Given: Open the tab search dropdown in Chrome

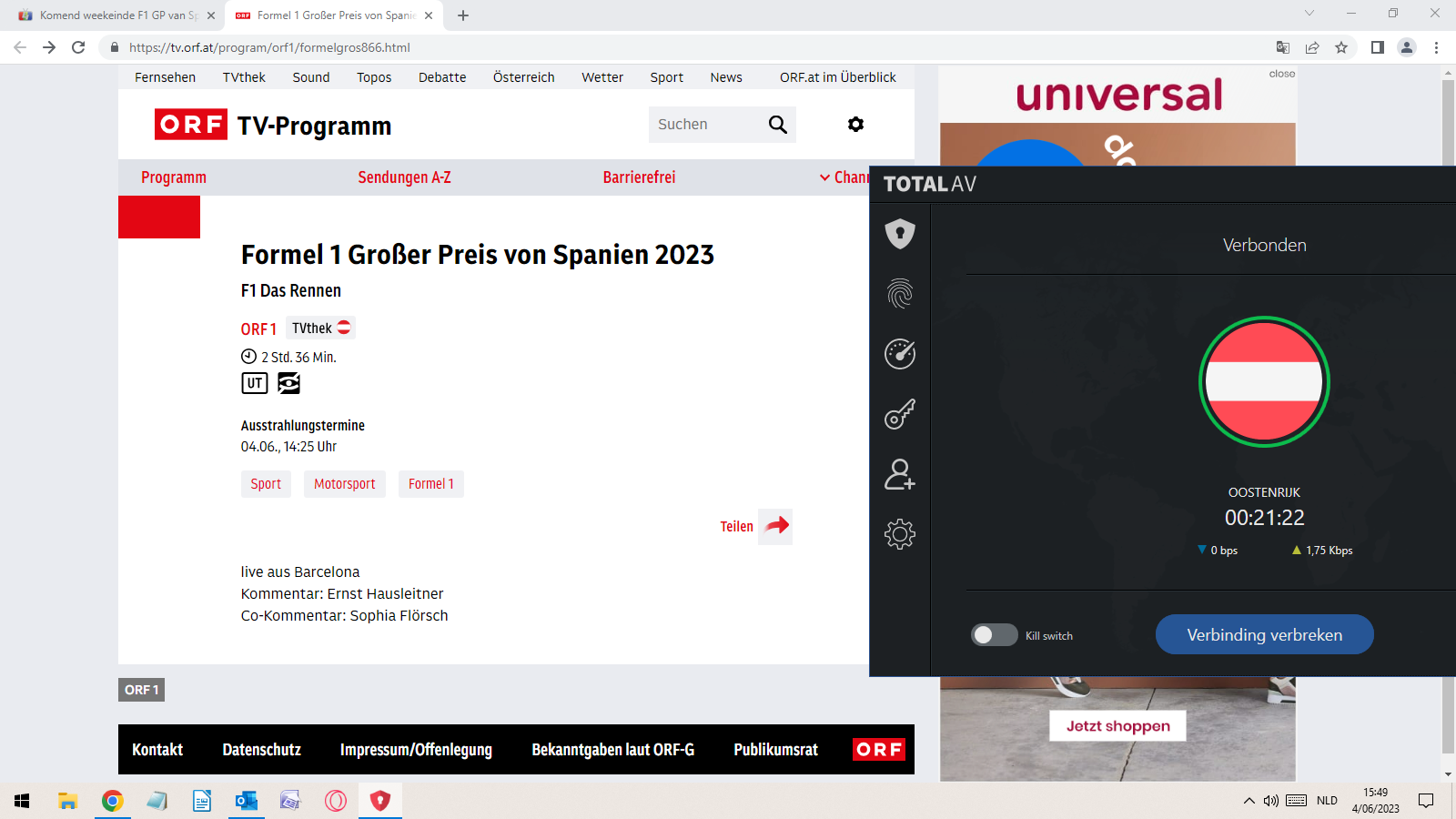Looking at the screenshot, I should click(1309, 14).
